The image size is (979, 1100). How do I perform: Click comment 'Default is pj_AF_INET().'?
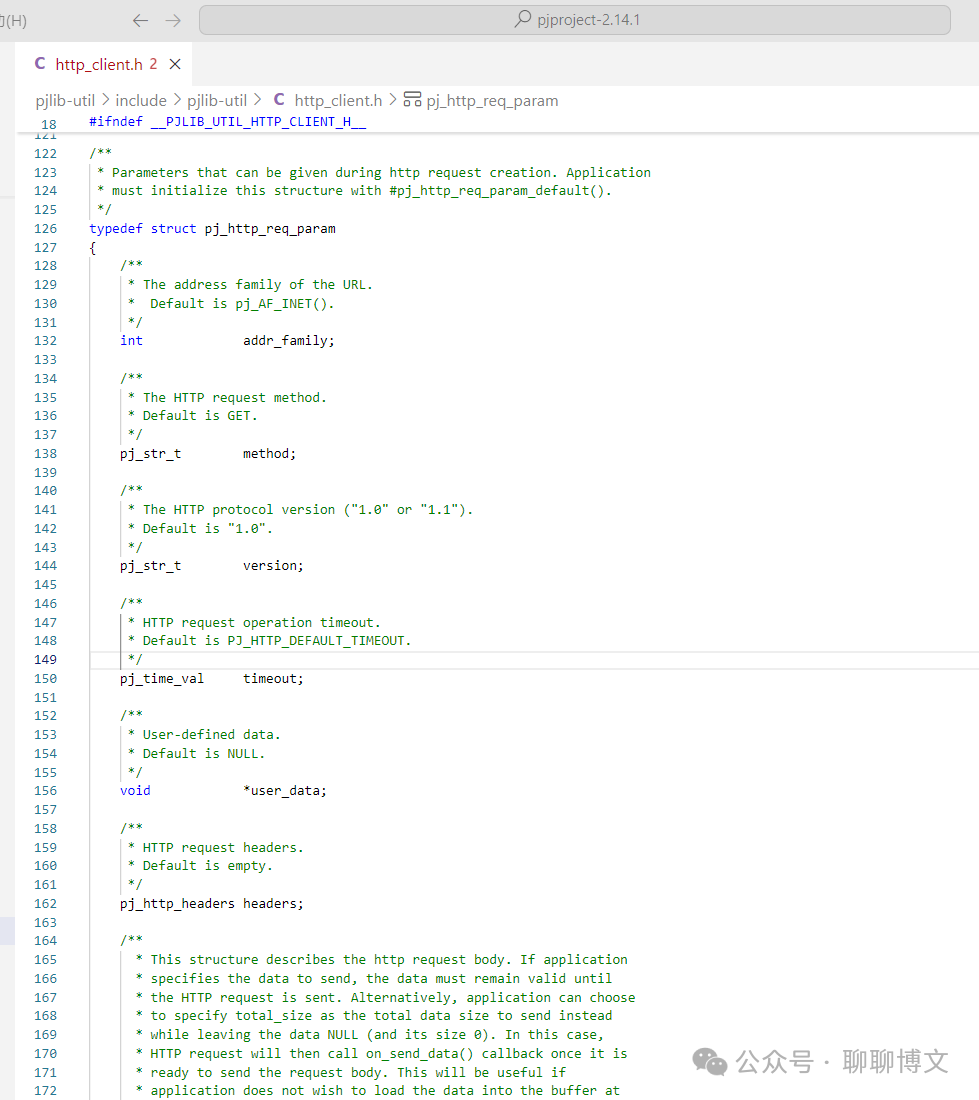click(242, 304)
